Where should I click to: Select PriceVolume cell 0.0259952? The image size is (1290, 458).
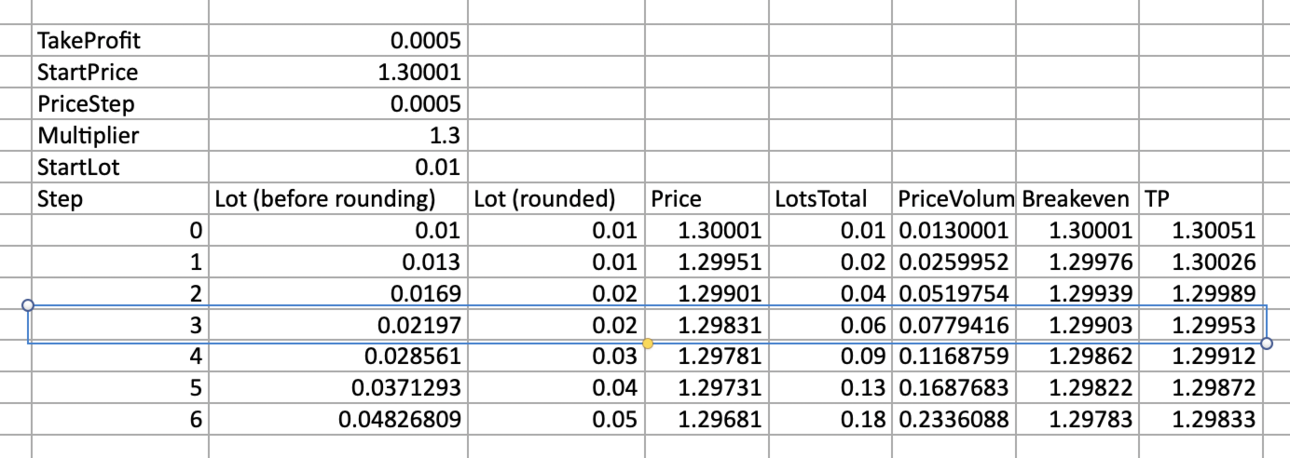click(x=956, y=263)
